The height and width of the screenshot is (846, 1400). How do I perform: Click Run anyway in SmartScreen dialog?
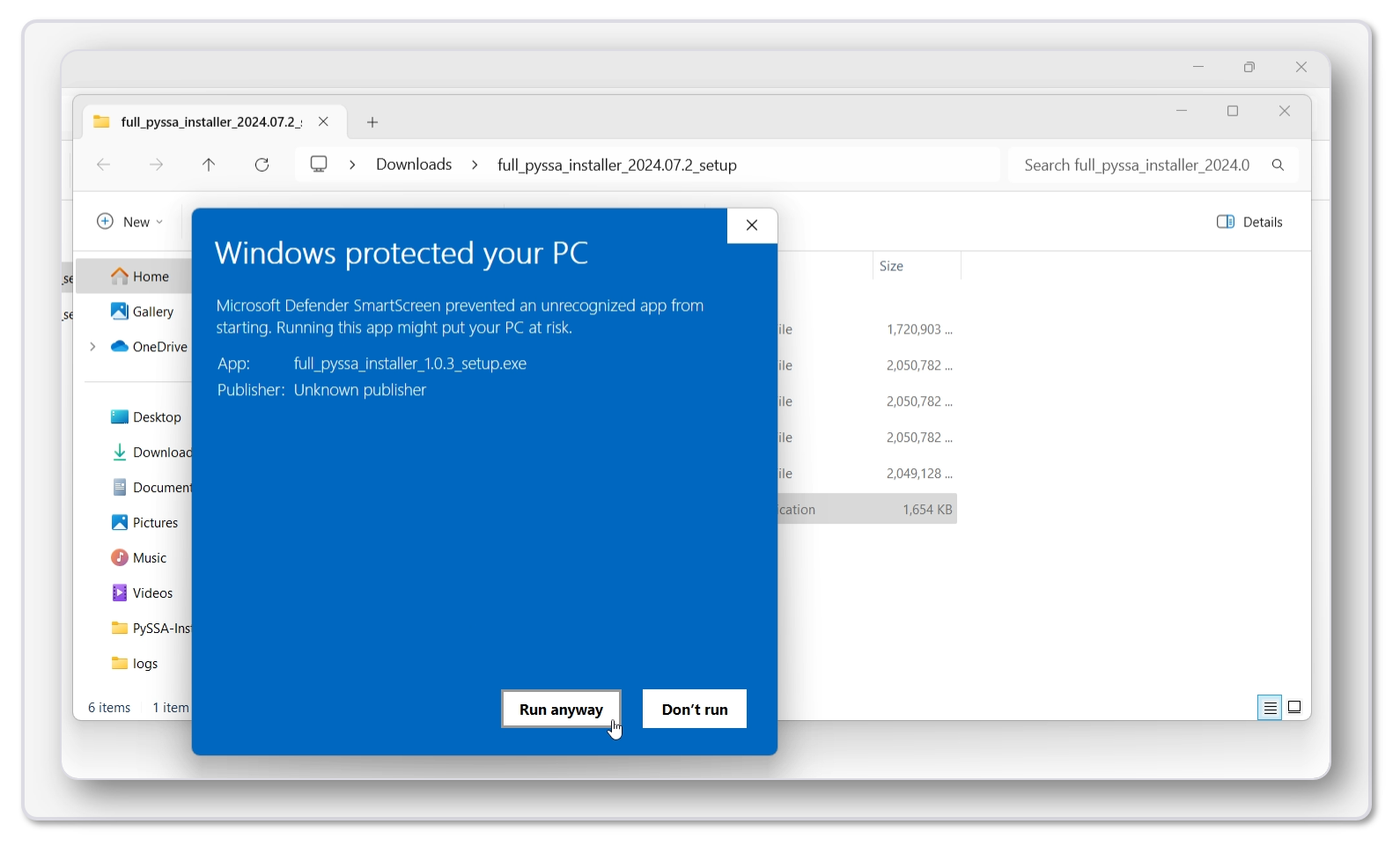[x=561, y=709]
